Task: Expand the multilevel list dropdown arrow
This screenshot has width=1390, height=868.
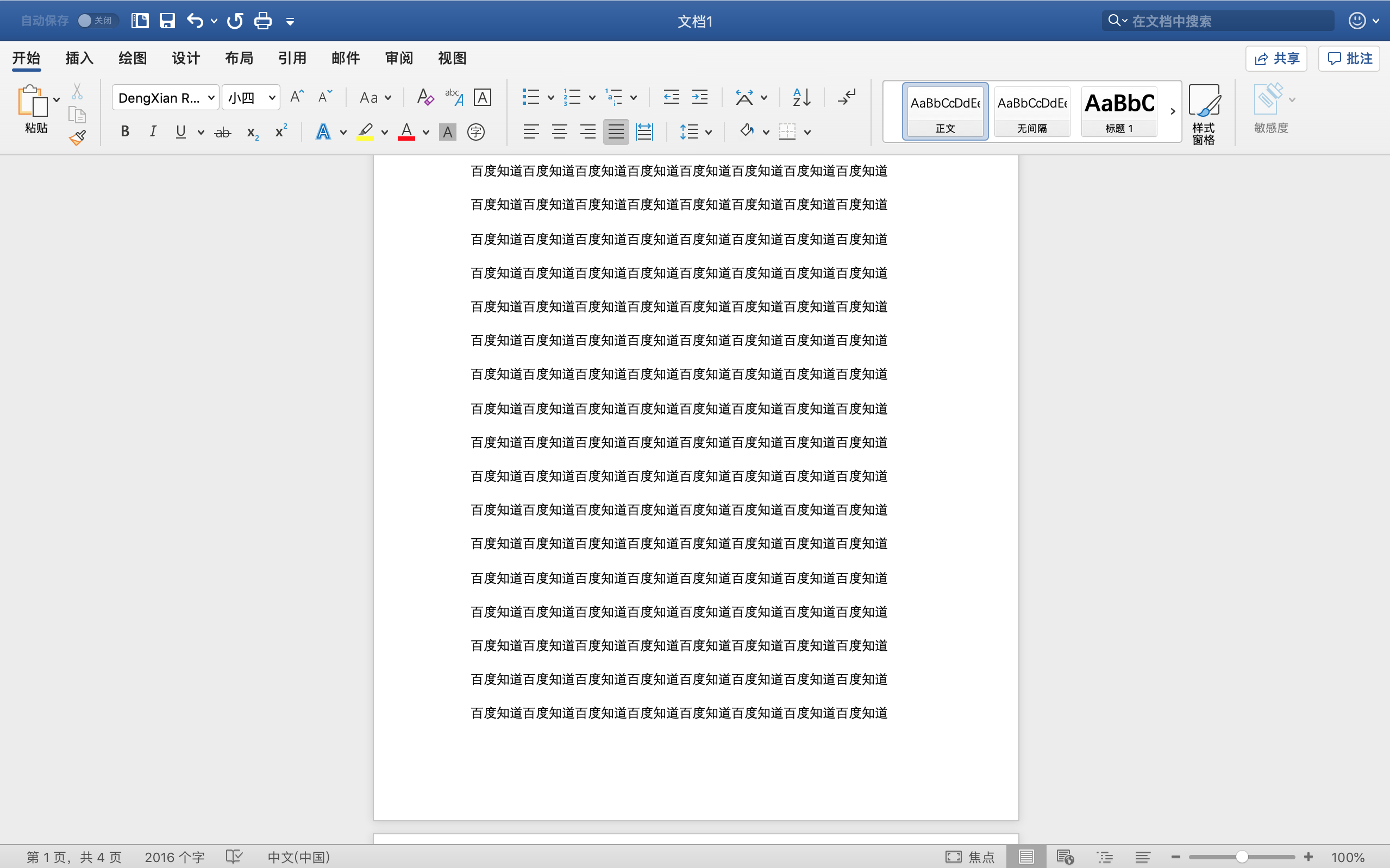Action: [633, 98]
